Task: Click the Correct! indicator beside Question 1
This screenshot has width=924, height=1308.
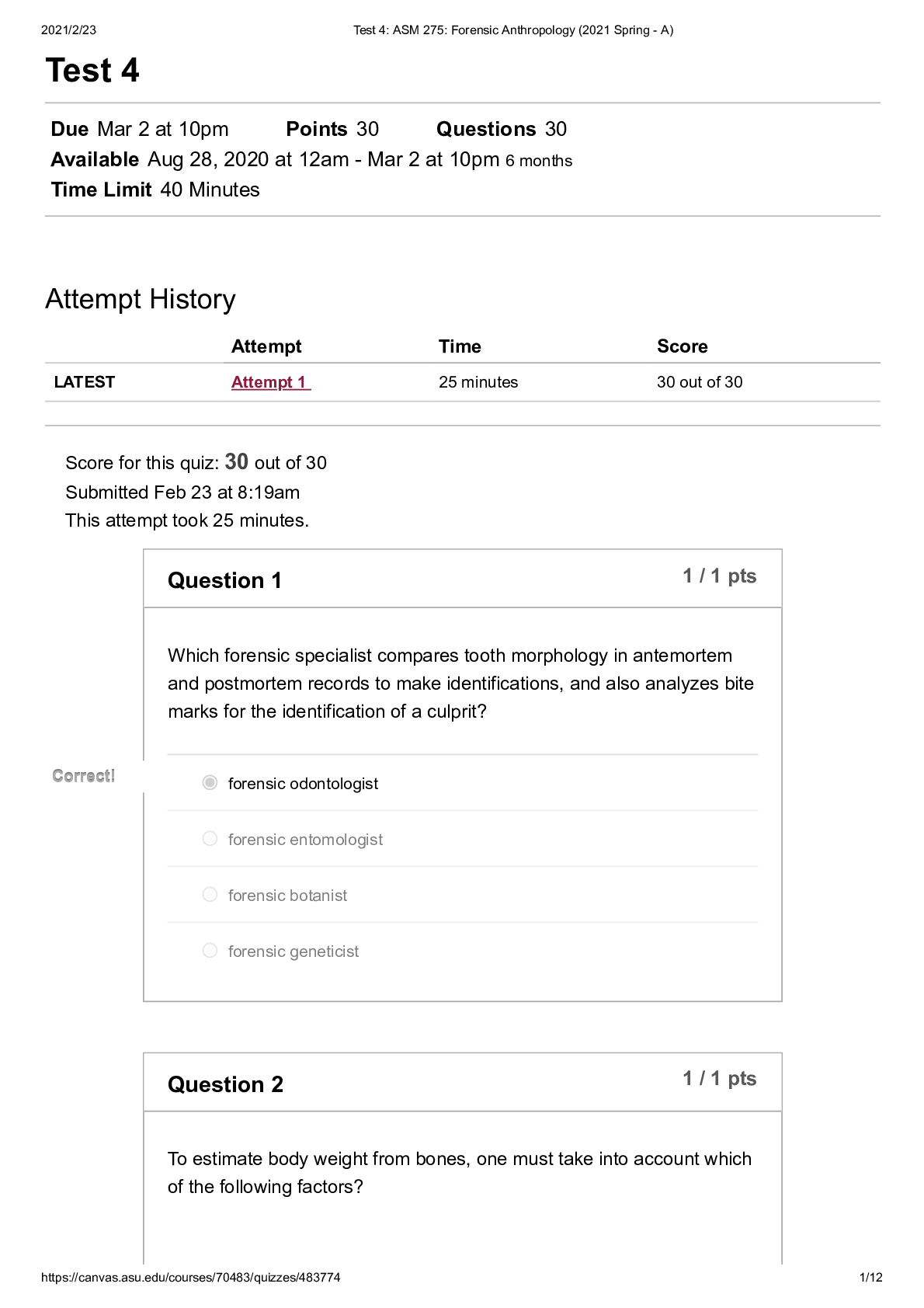Action: [84, 776]
